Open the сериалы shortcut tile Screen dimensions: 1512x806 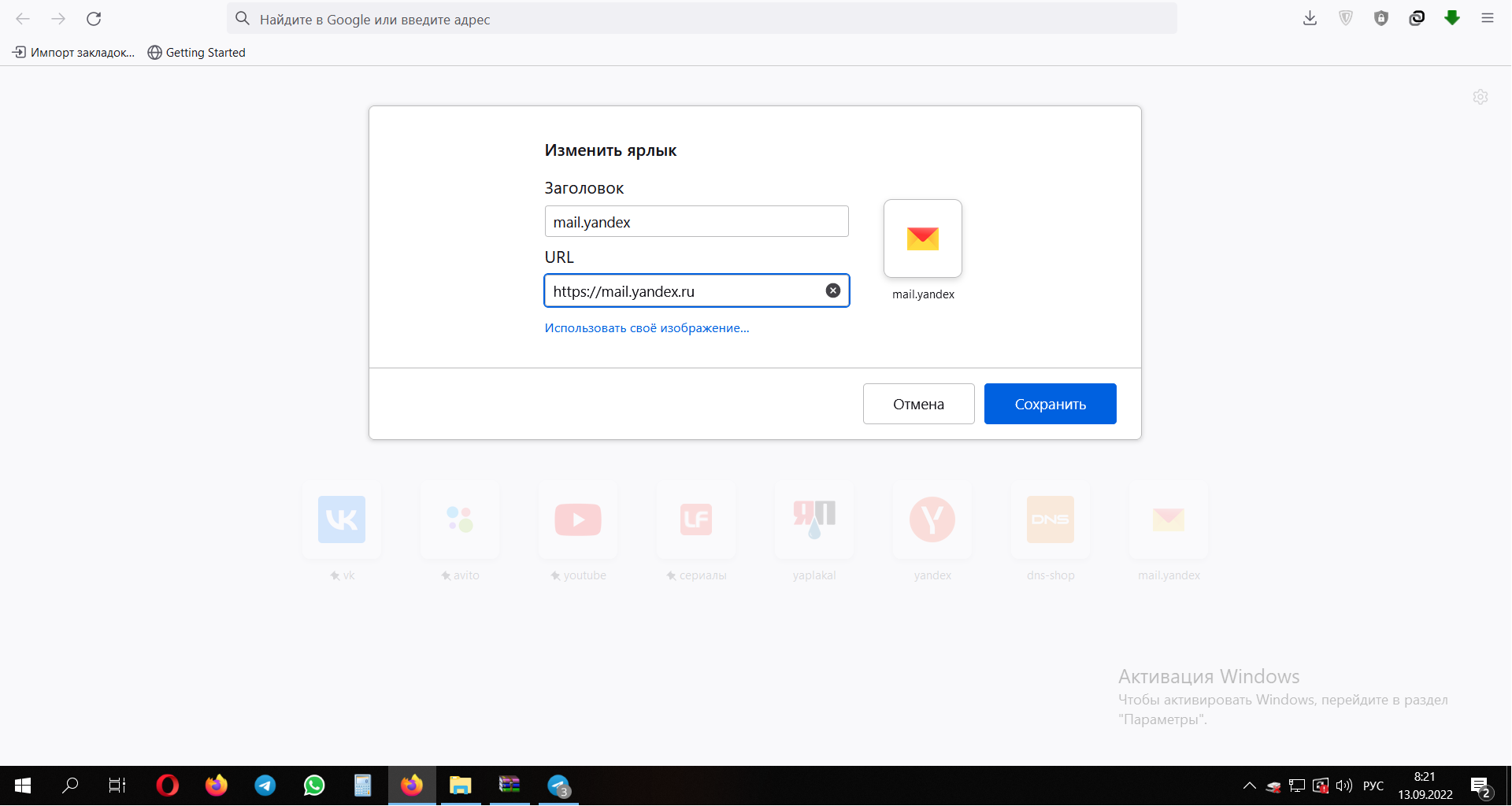click(696, 519)
